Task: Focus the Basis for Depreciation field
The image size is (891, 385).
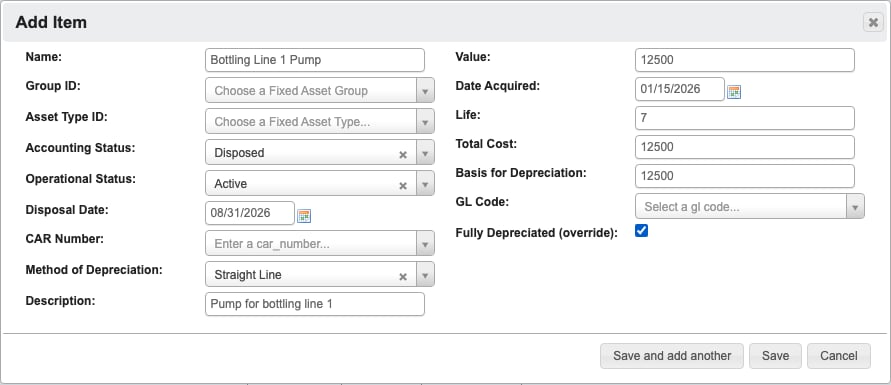Action: tap(744, 175)
